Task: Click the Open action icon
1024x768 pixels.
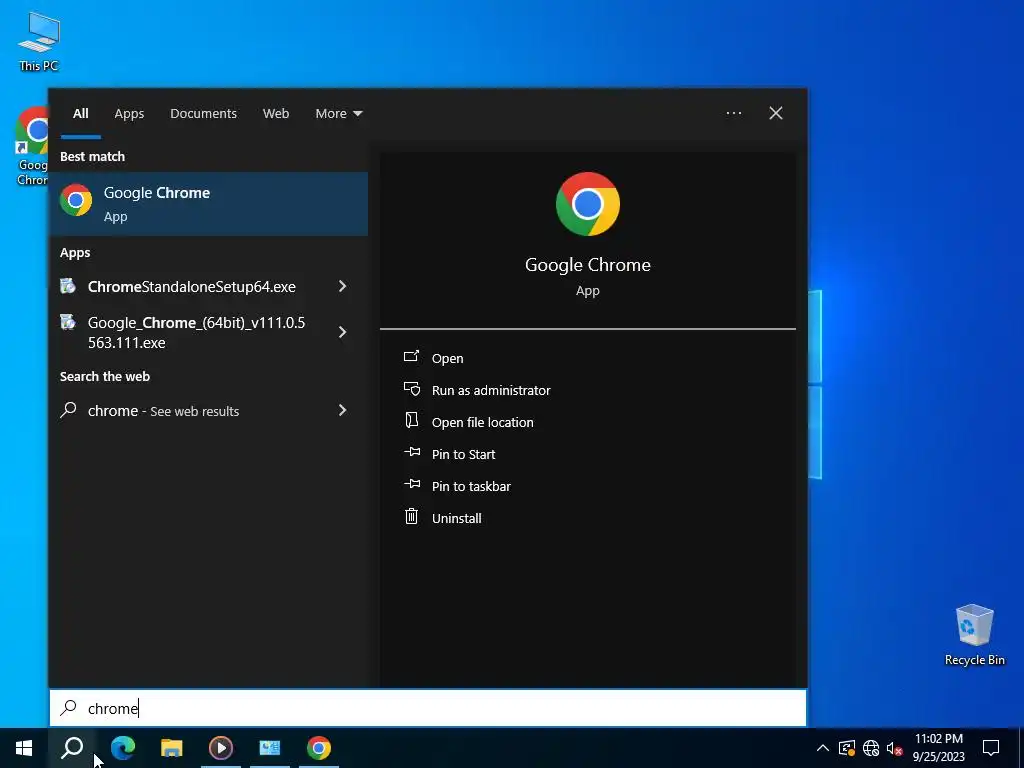Action: coord(411,357)
